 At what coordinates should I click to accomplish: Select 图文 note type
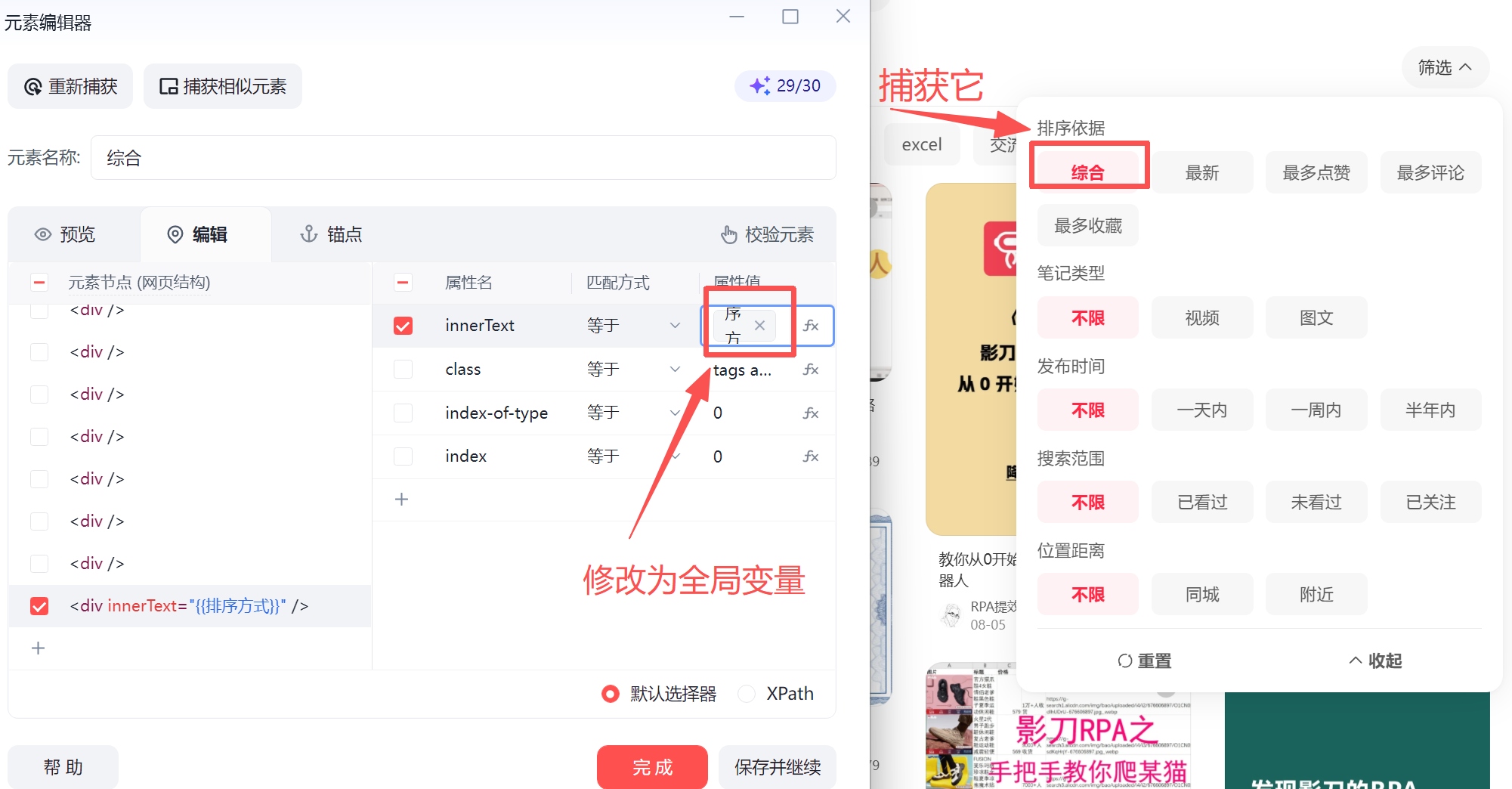pyautogui.click(x=1316, y=317)
